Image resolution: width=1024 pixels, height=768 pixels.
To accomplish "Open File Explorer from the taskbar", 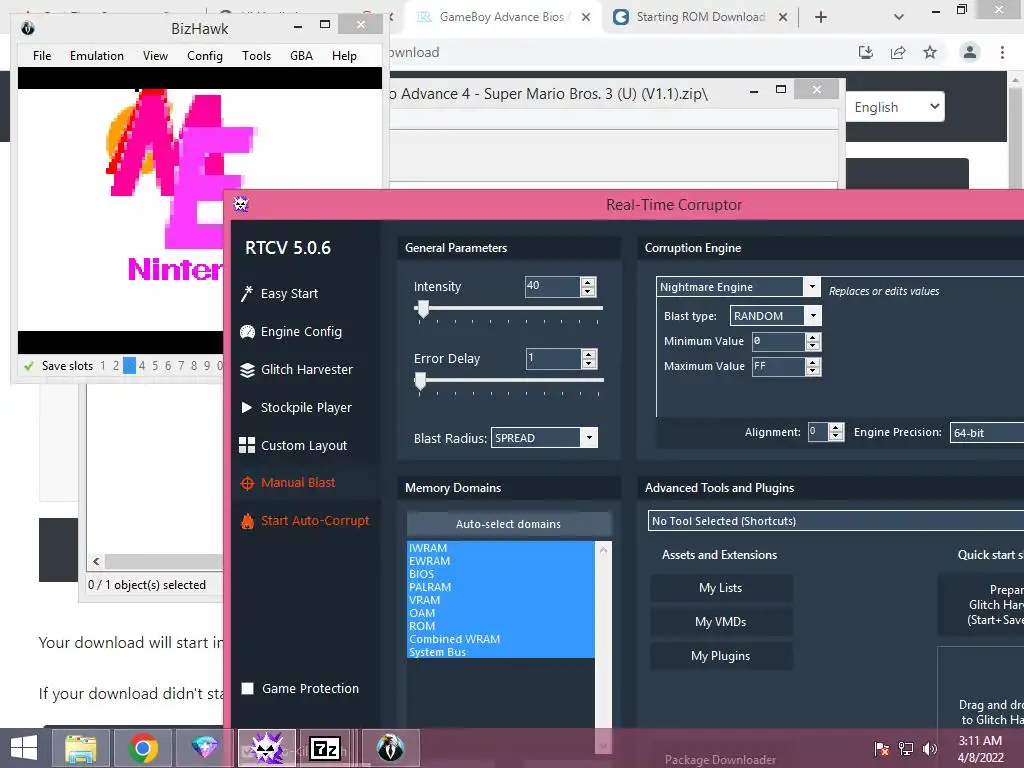I will 81,748.
